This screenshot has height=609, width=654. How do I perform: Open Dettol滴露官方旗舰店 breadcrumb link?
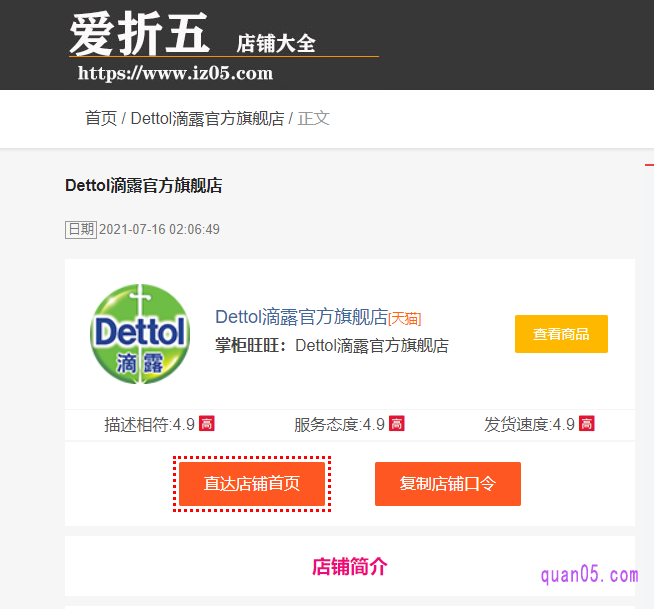(x=207, y=118)
